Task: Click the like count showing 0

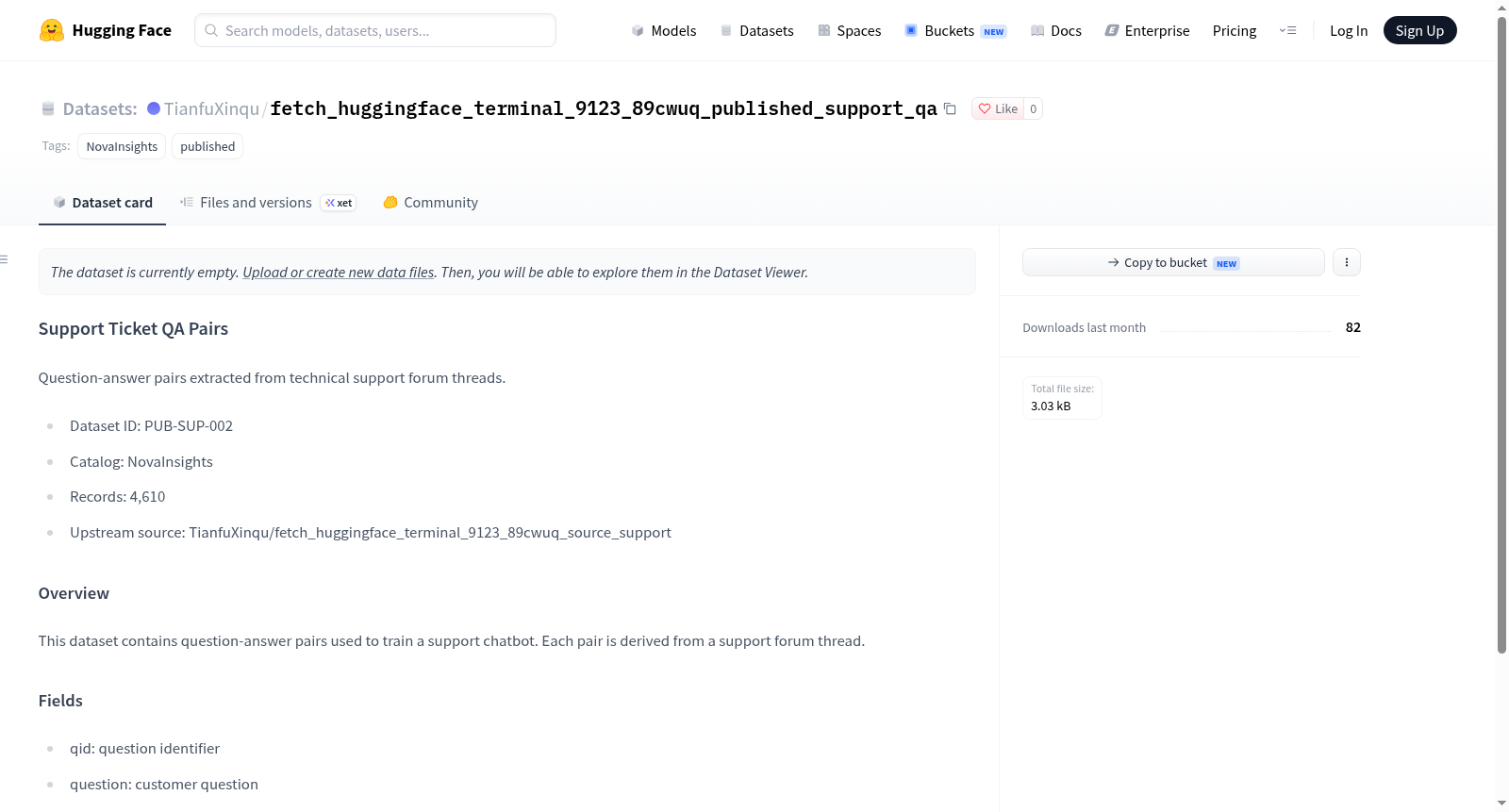Action: coord(1034,108)
